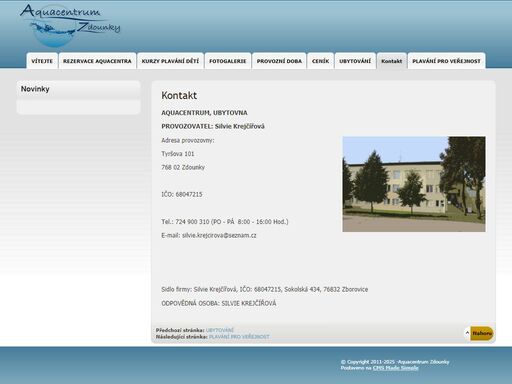
Task: Click the Kontakt page heading
Action: coord(179,96)
